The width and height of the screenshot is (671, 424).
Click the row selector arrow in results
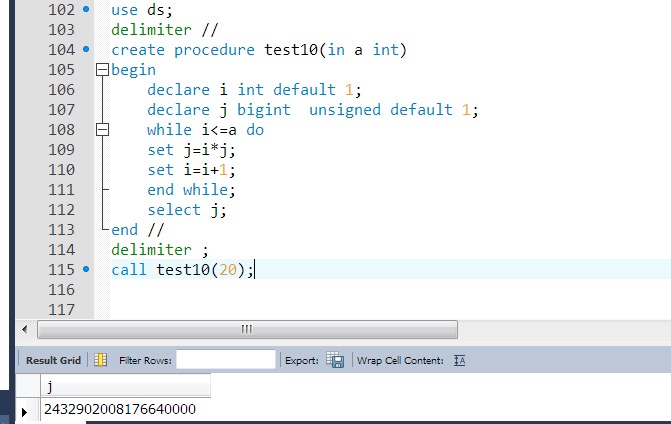click(24, 412)
